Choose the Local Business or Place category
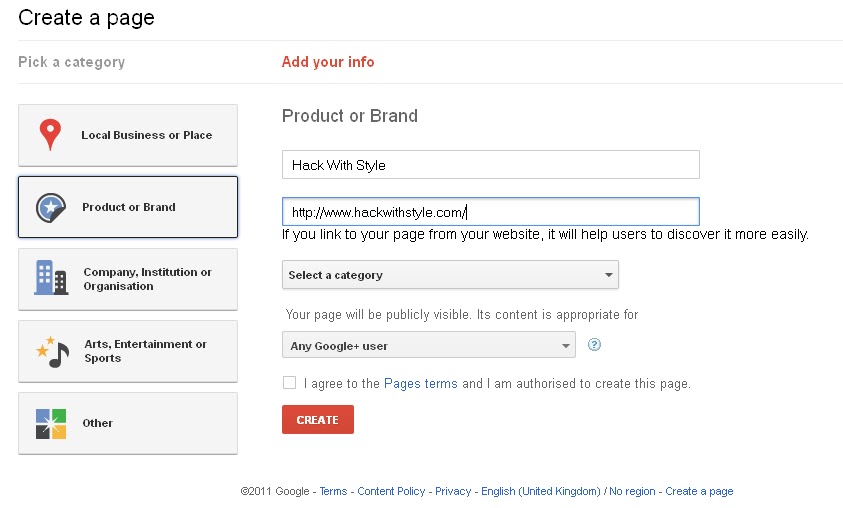This screenshot has width=843, height=508. point(128,135)
